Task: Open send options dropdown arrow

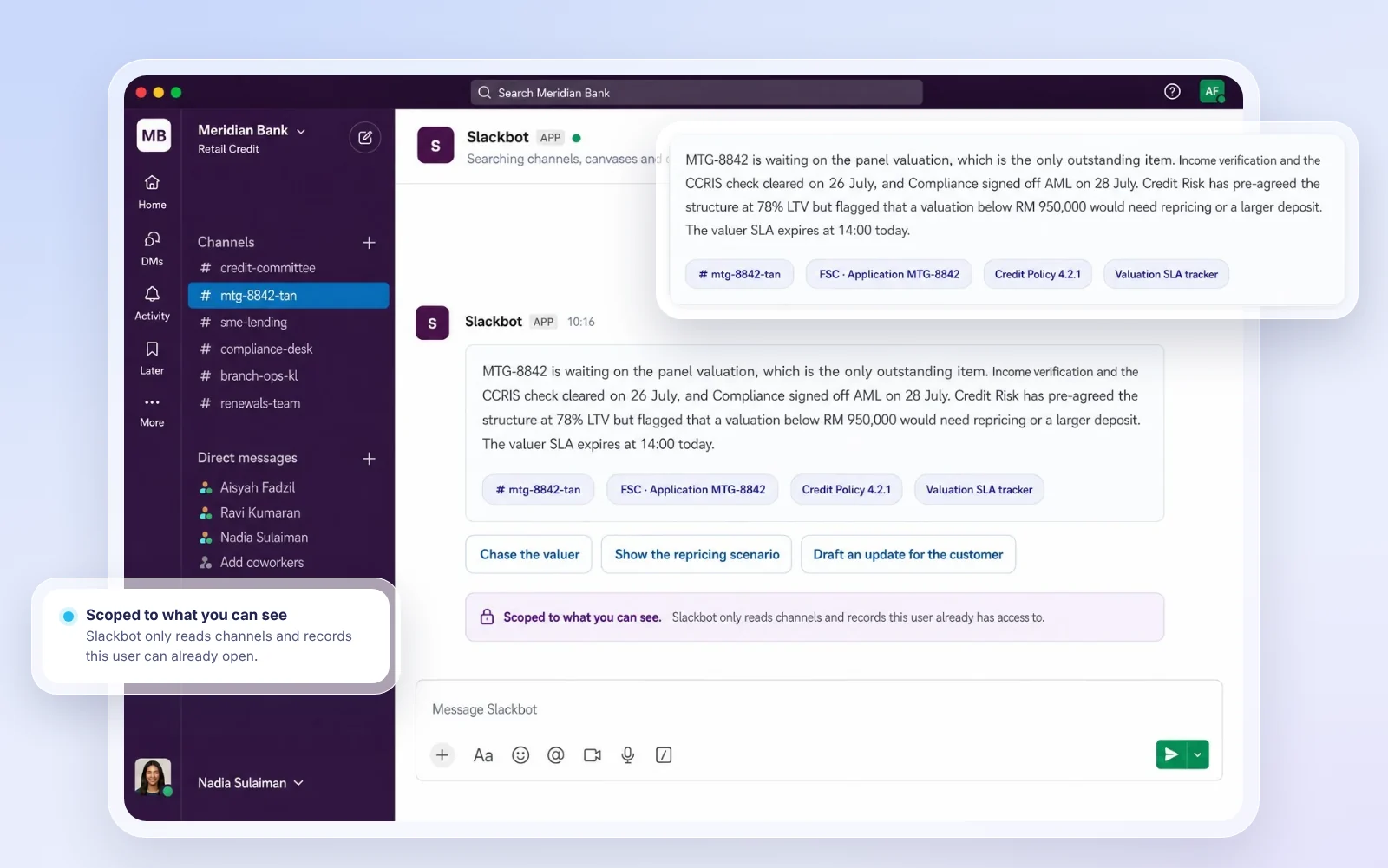Action: click(1198, 754)
